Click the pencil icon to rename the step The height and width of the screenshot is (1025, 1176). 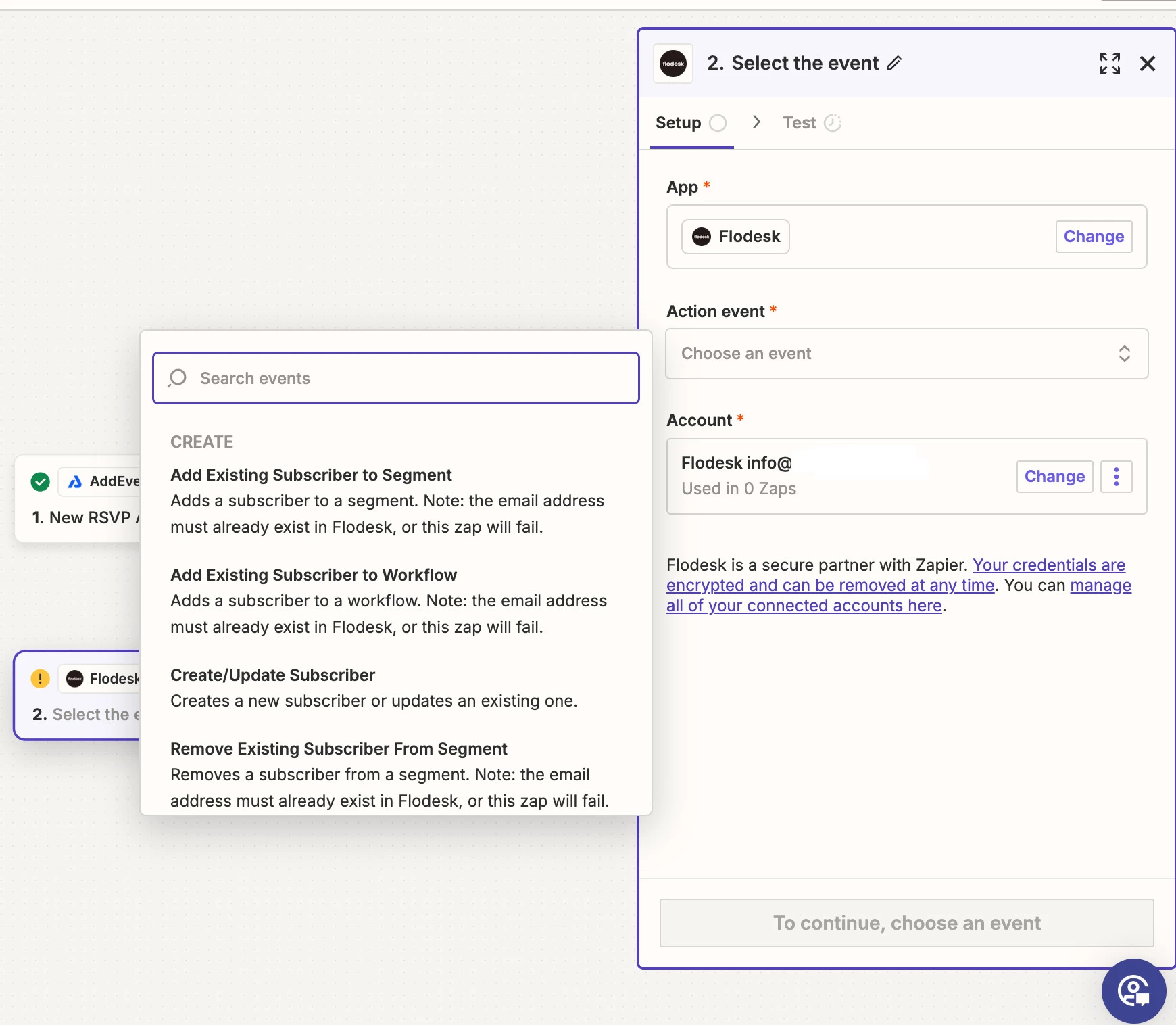[894, 64]
